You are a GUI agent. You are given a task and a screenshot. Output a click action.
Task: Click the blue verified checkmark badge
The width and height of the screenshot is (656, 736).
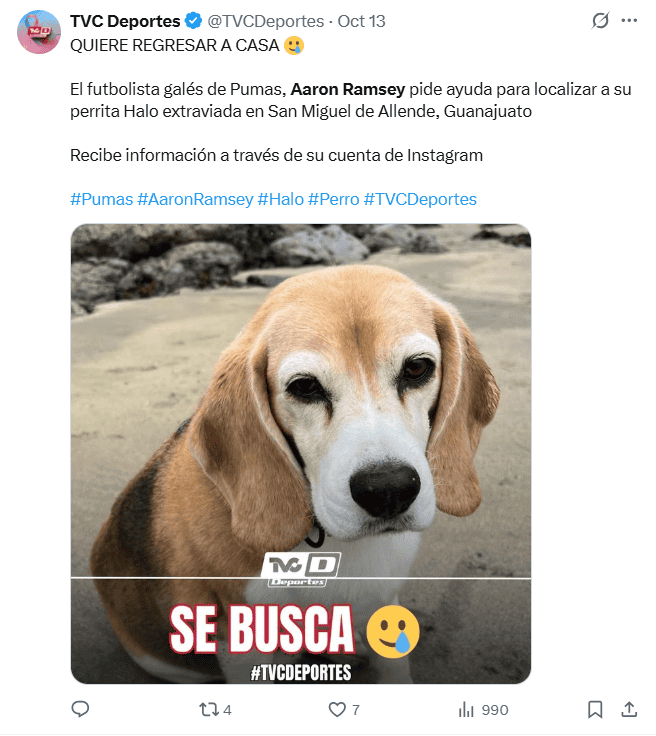pos(193,21)
